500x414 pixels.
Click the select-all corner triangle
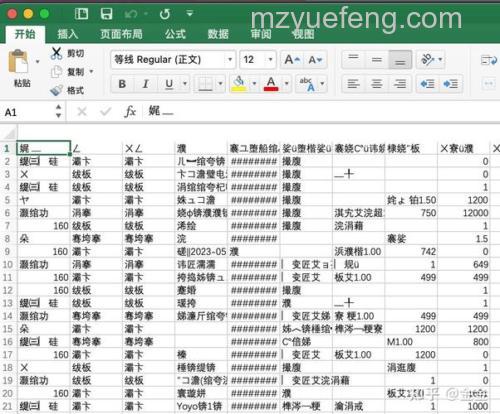(x=9, y=133)
